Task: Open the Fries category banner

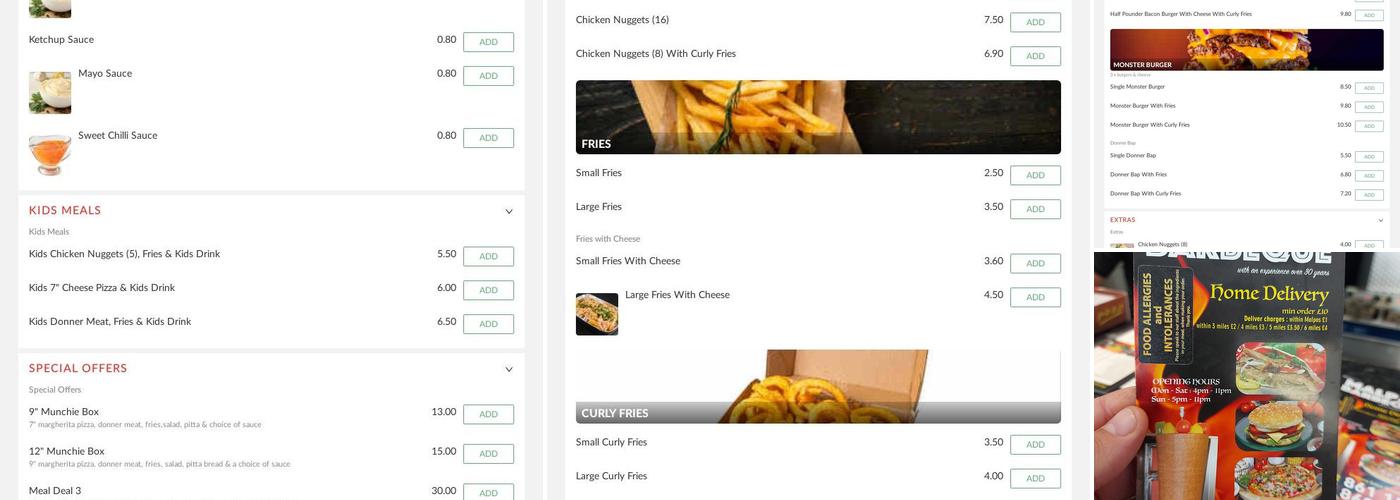Action: click(818, 117)
